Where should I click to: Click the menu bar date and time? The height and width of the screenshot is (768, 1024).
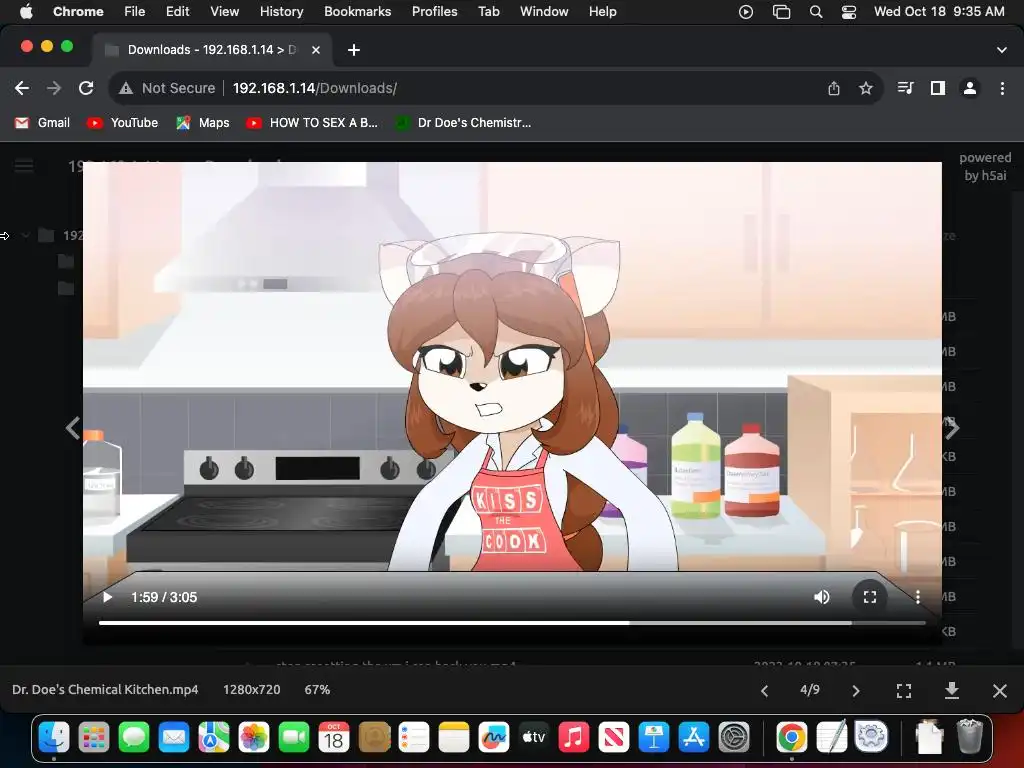coord(938,11)
